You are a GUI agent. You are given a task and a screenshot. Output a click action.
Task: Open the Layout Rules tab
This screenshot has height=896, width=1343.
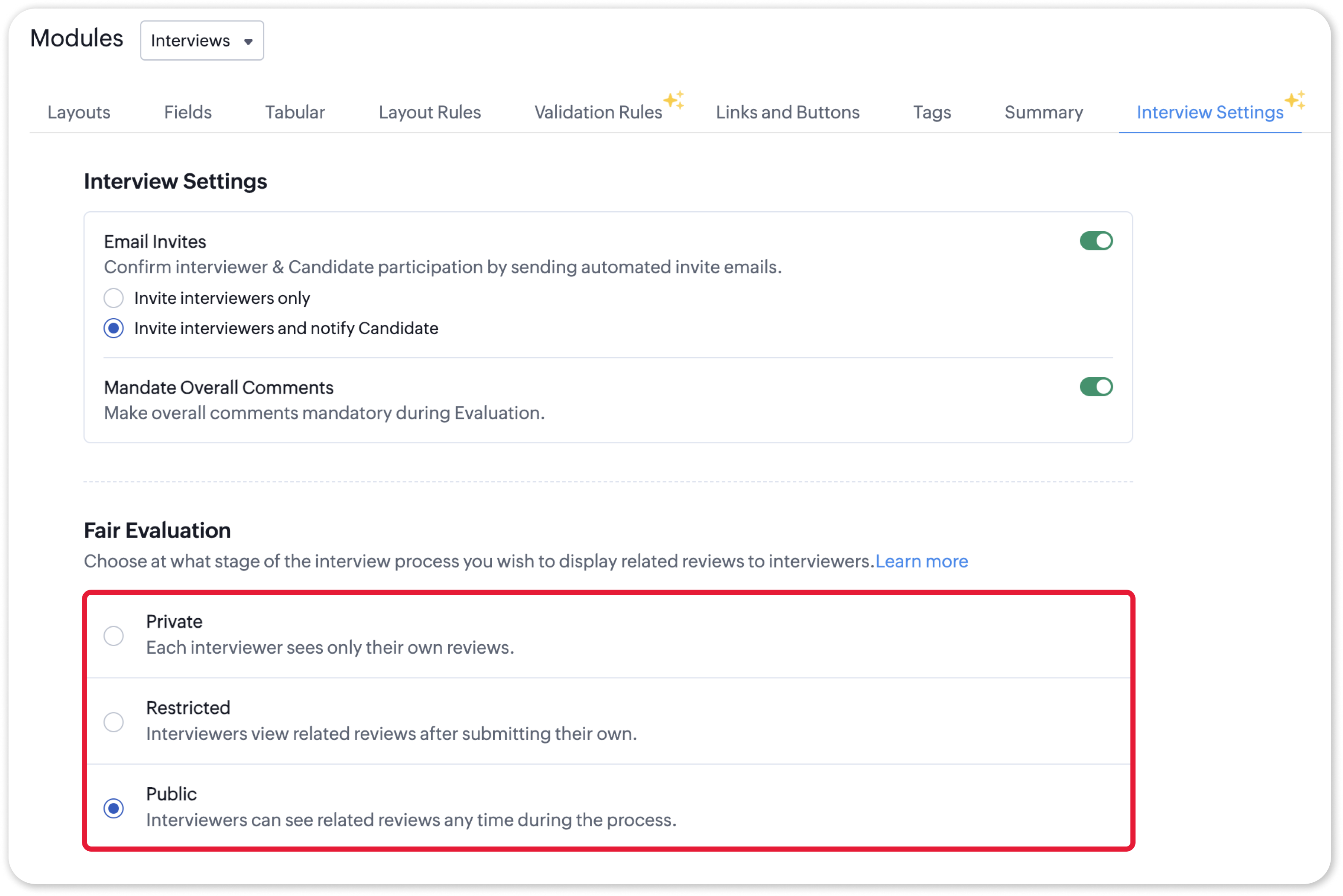tap(429, 112)
